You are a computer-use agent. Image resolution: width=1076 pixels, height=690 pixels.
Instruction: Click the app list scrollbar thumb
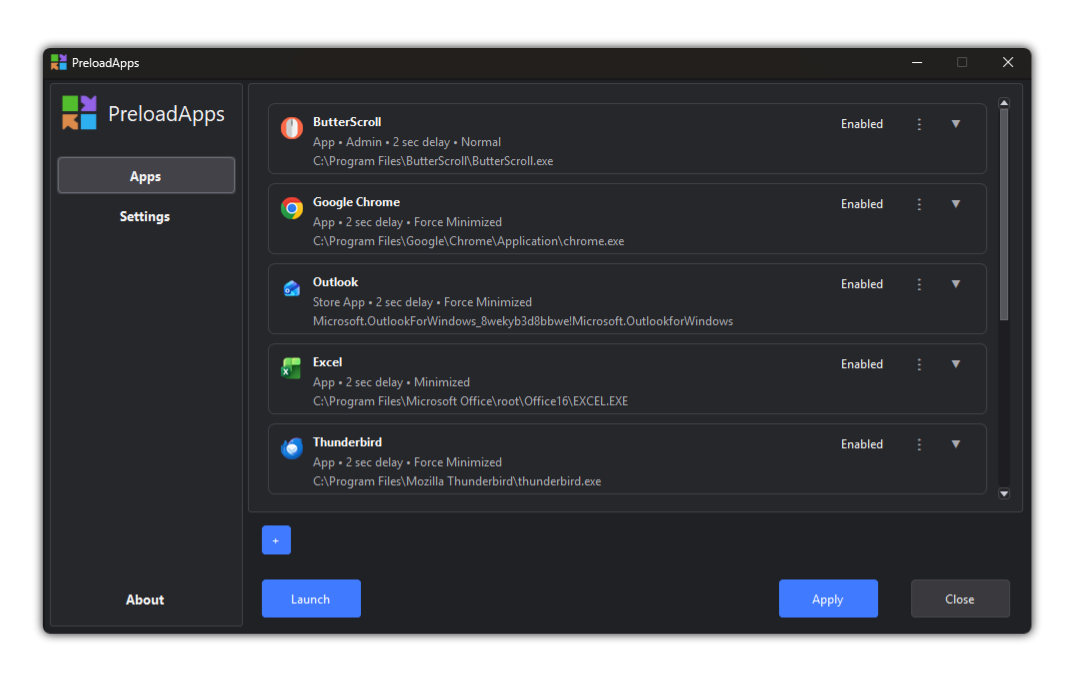tap(1004, 215)
